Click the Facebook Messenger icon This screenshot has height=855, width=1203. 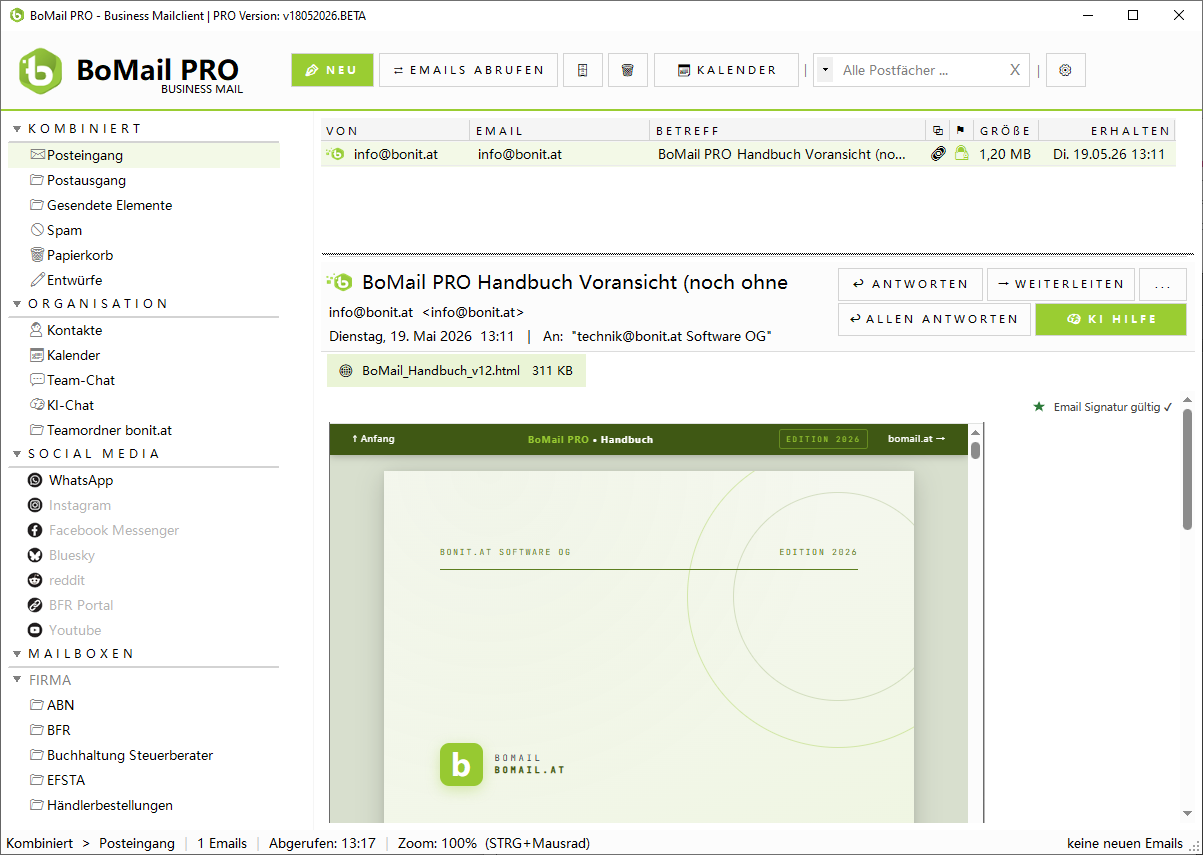click(35, 530)
